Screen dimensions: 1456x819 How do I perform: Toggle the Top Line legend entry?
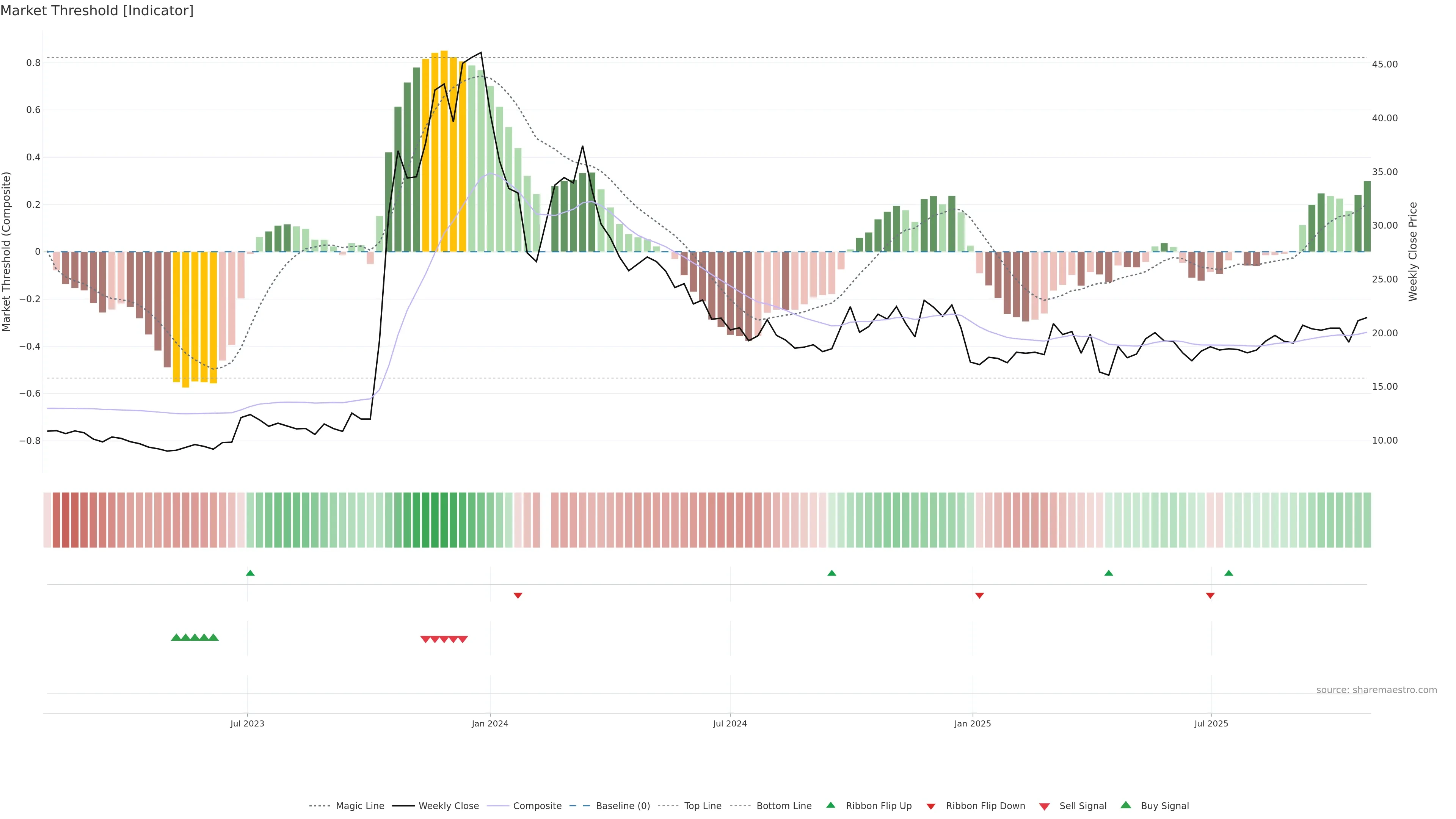tap(703, 806)
